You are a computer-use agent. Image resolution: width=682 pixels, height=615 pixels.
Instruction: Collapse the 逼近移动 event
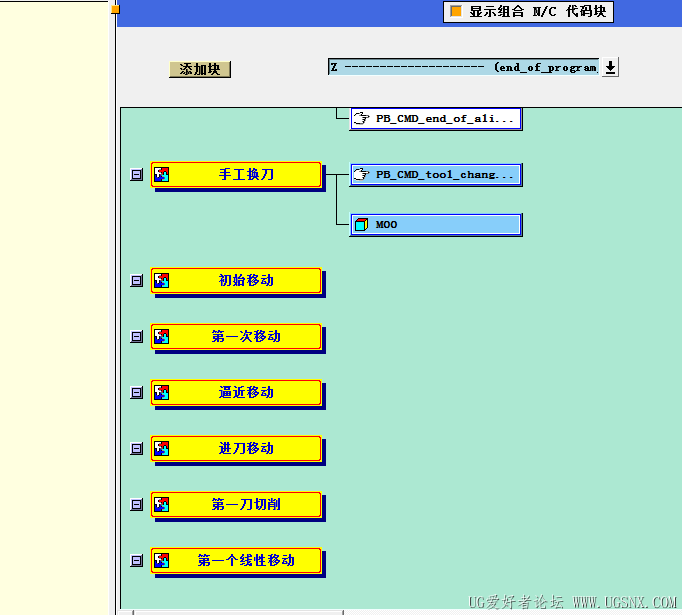pos(137,393)
